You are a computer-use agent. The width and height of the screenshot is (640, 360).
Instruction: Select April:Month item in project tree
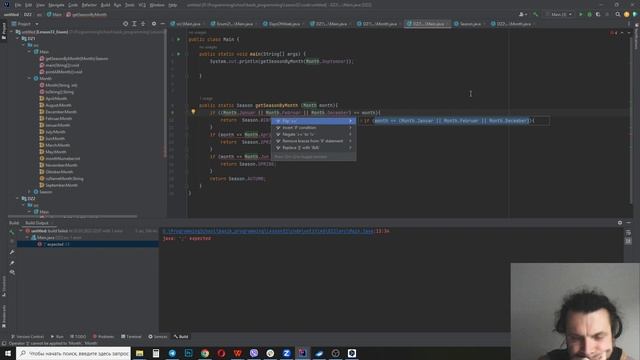click(53, 98)
